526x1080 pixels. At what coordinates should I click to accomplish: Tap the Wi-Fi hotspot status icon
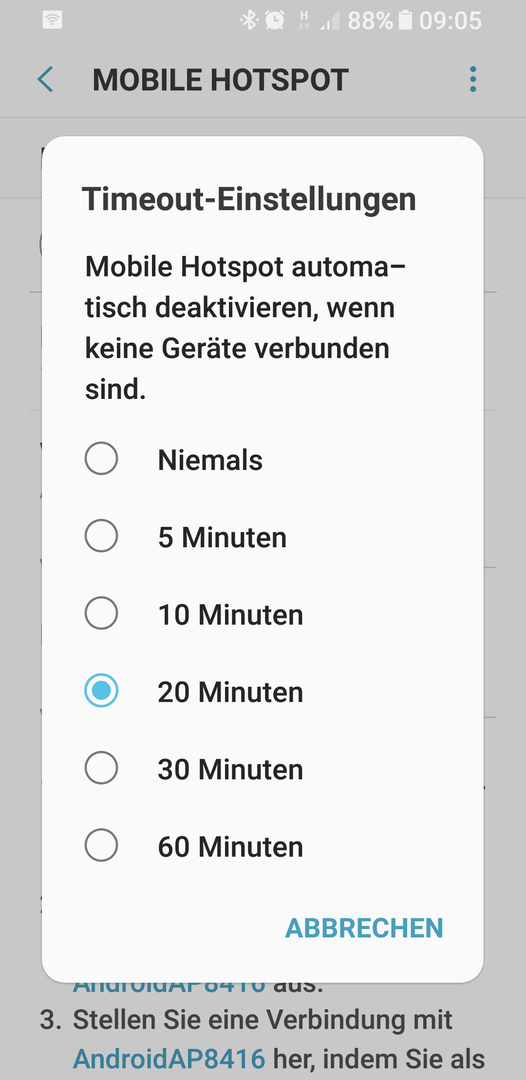coord(52,20)
